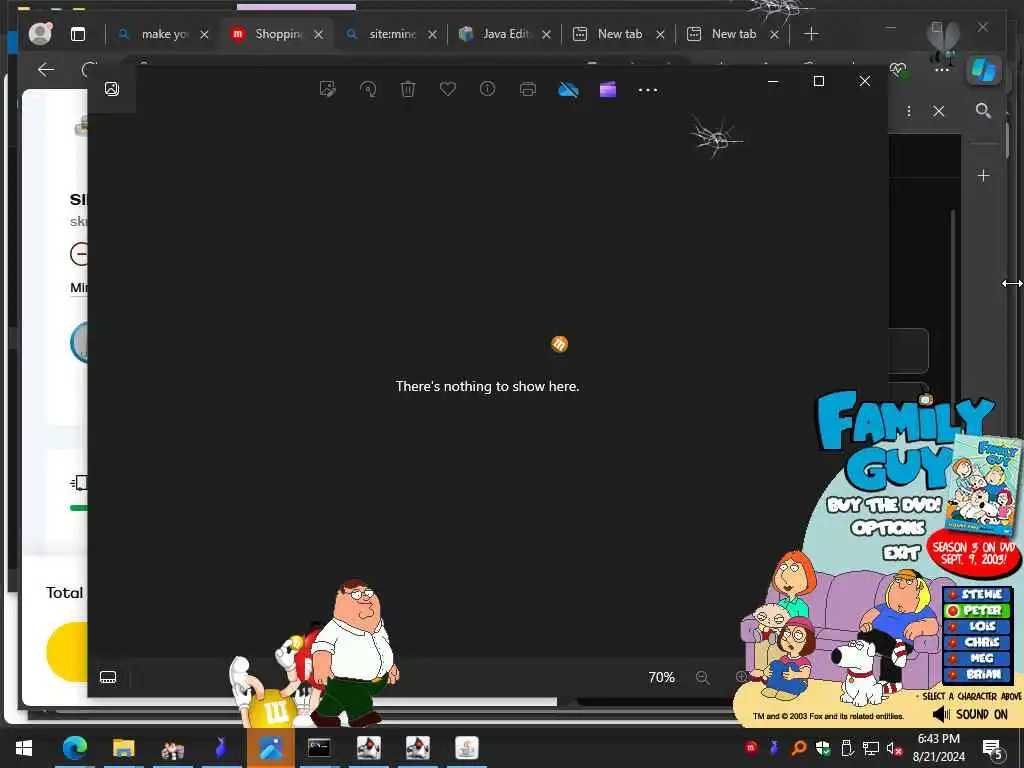Click the Edge sidebar search icon
This screenshot has height=768, width=1024.
coord(983,110)
